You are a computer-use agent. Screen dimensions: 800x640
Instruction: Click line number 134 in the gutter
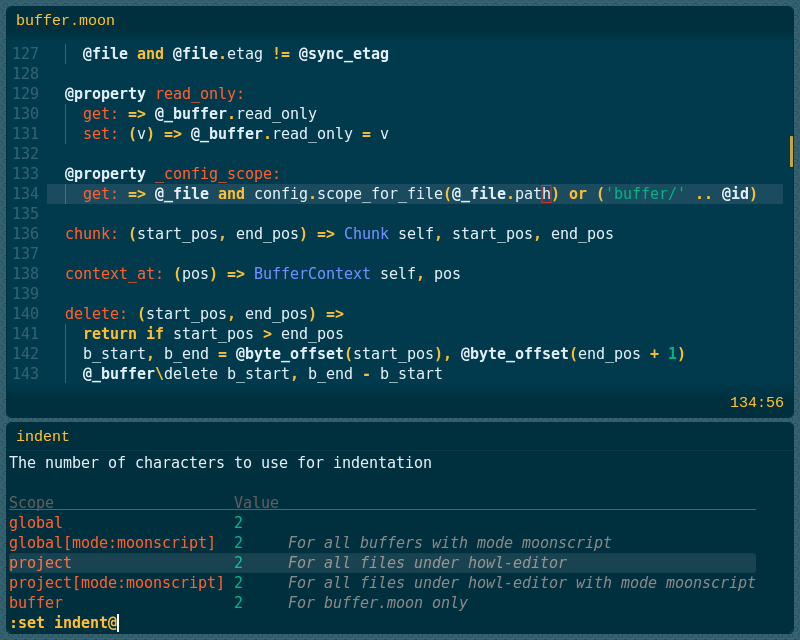point(26,194)
